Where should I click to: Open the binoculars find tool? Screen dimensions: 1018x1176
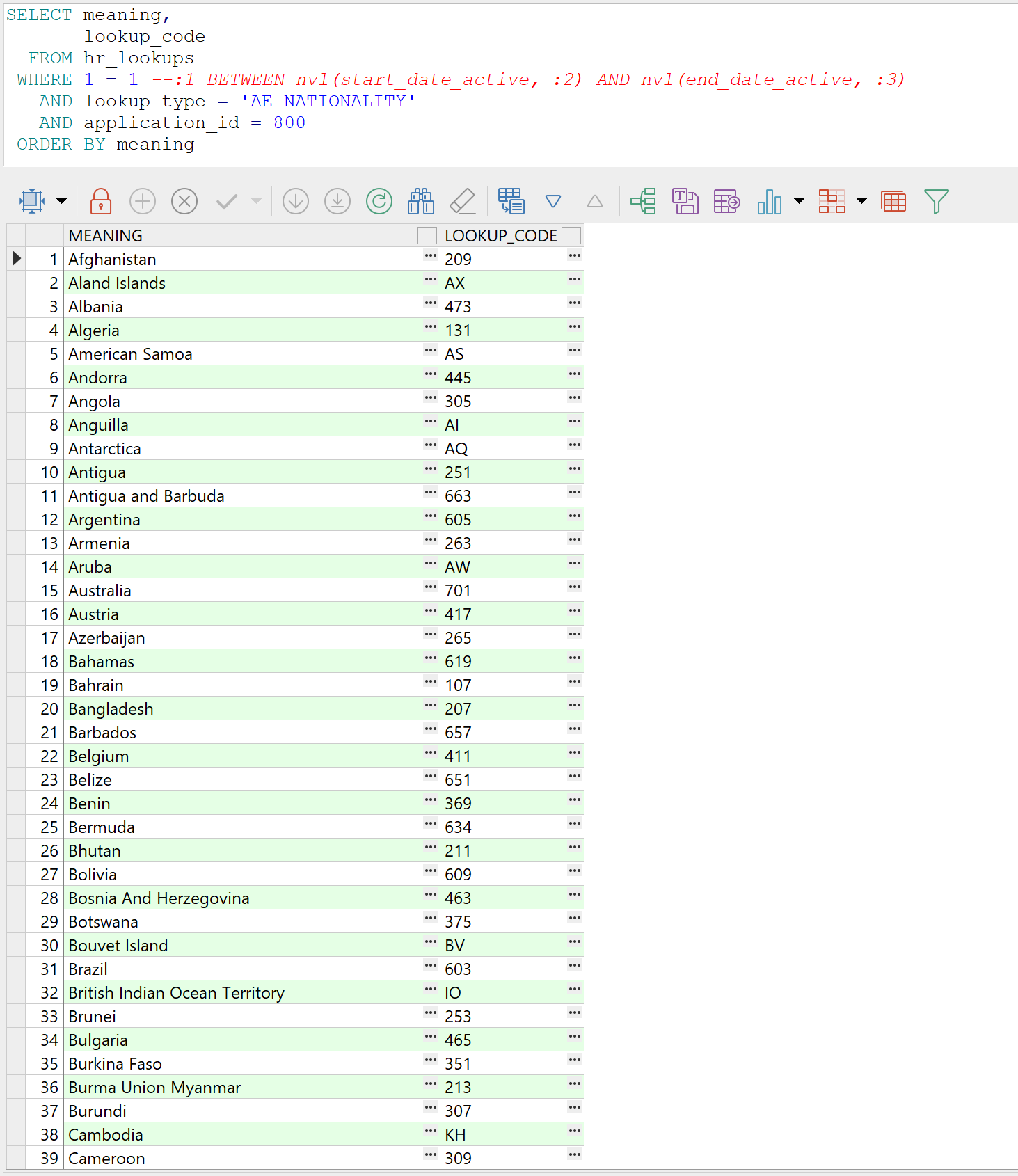pos(421,202)
